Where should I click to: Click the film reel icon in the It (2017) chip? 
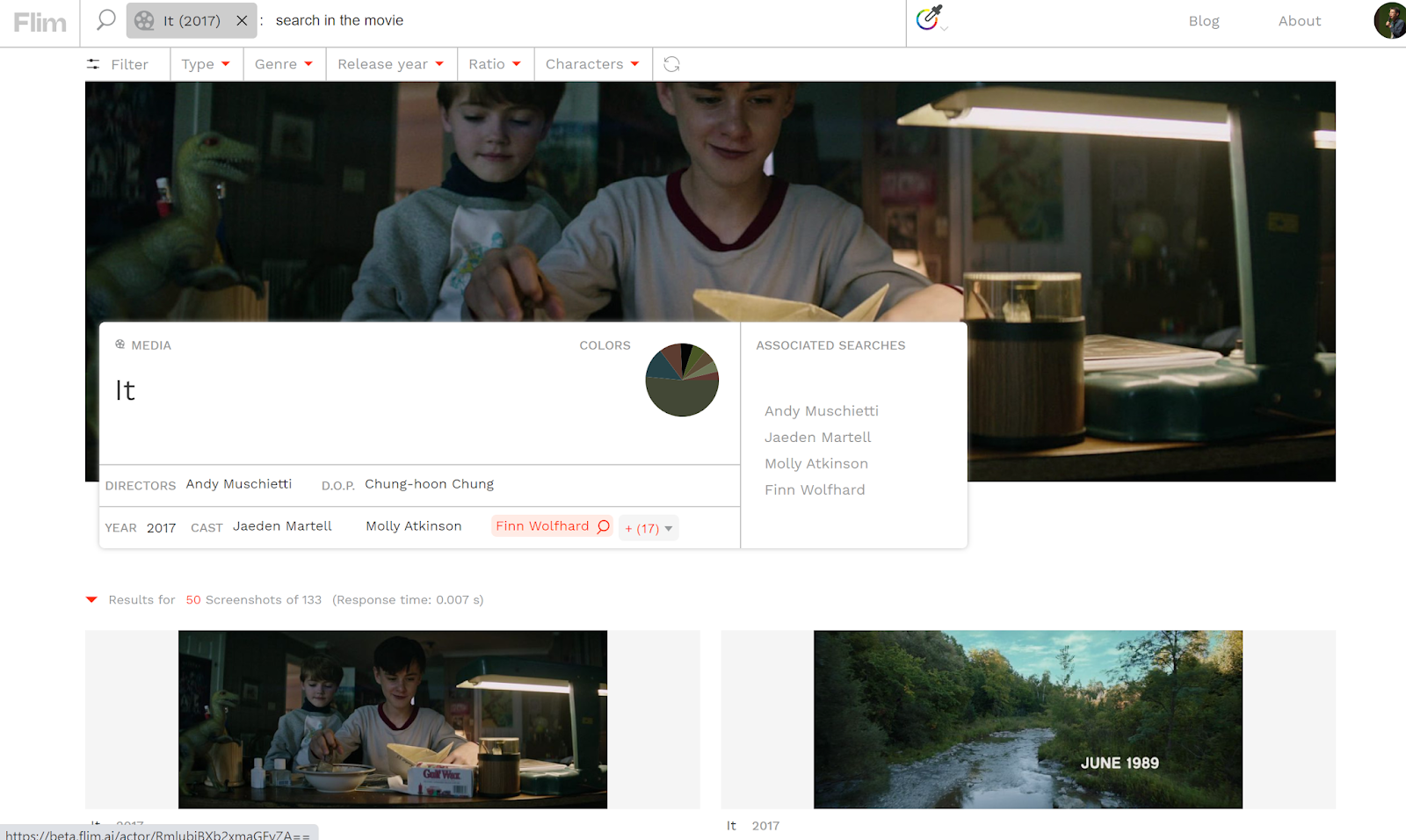coord(144,20)
